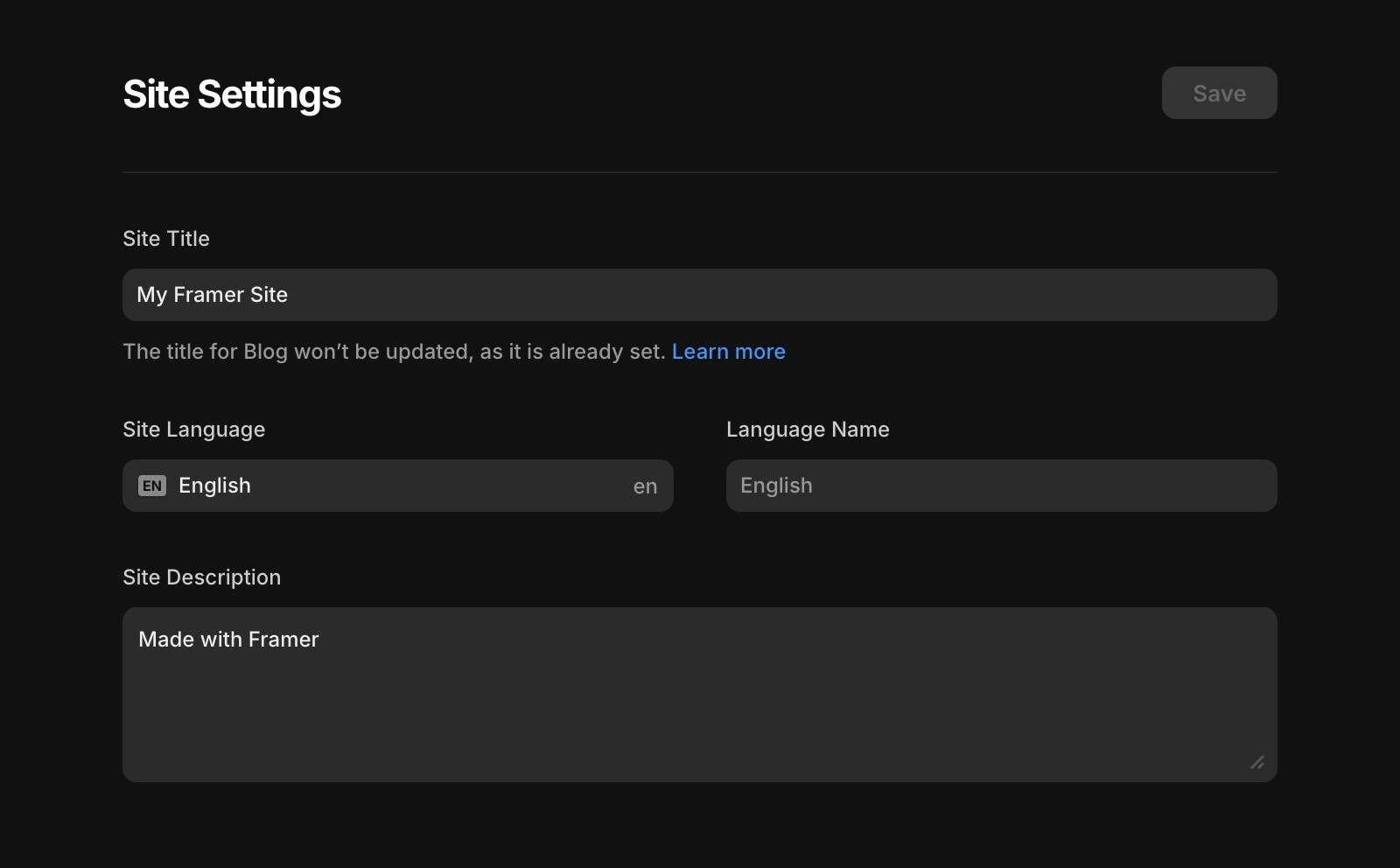Click inside the Site Description text area
This screenshot has width=1400, height=868.
coord(700,695)
